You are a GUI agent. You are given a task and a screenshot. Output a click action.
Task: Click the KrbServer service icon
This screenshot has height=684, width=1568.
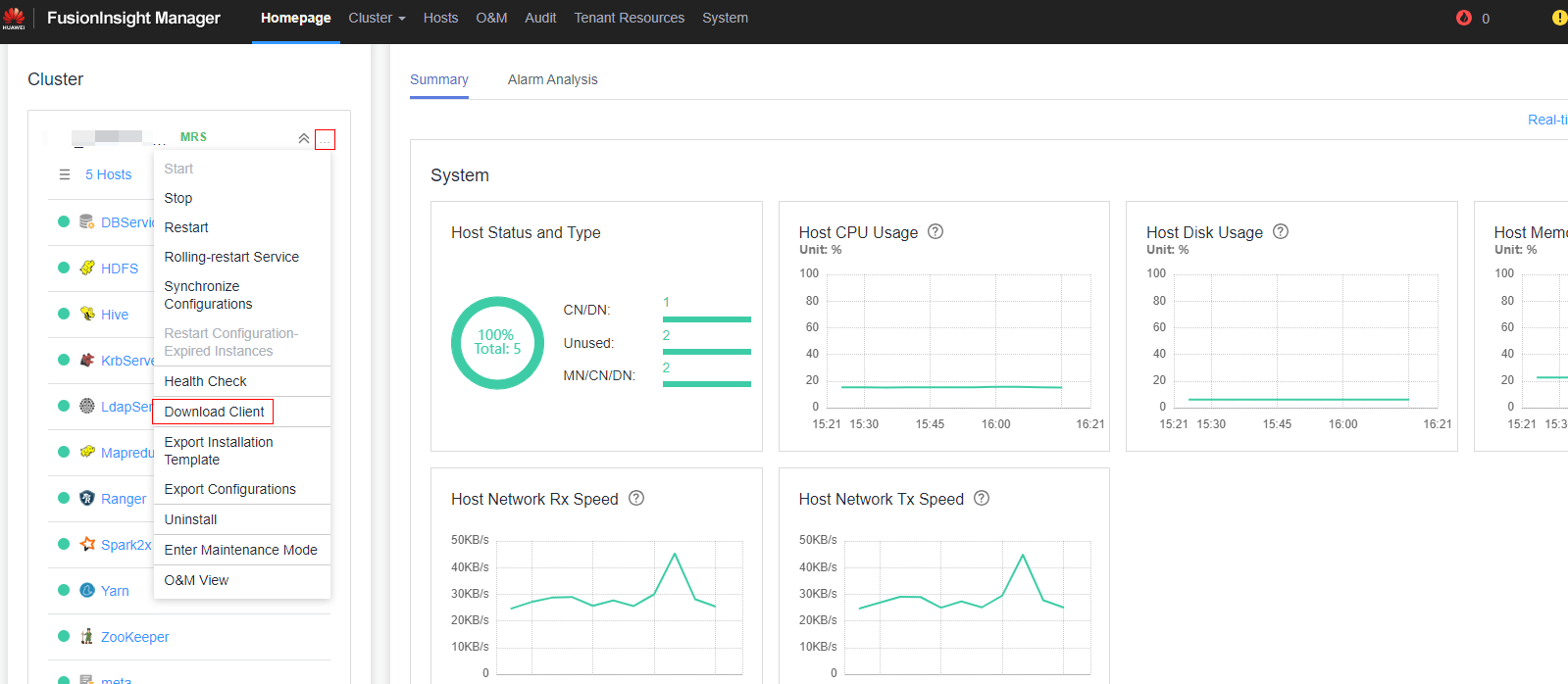click(x=87, y=360)
